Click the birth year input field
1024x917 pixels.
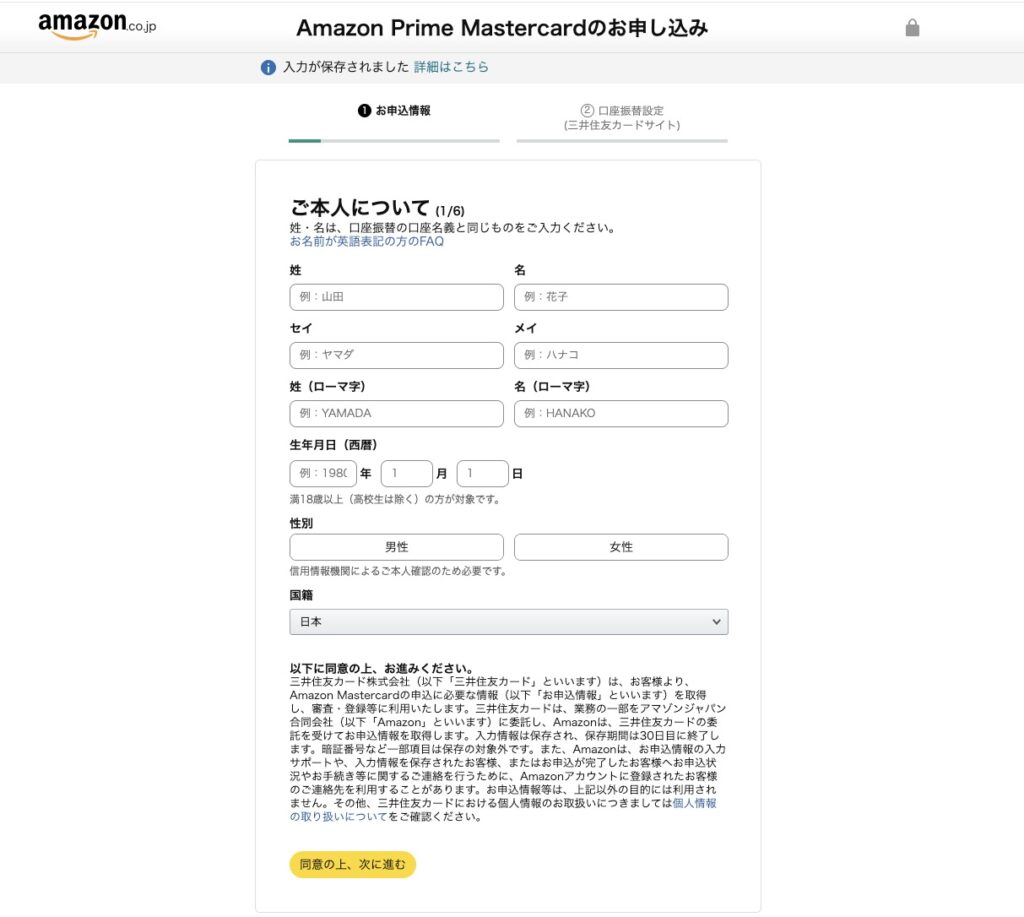pos(323,473)
